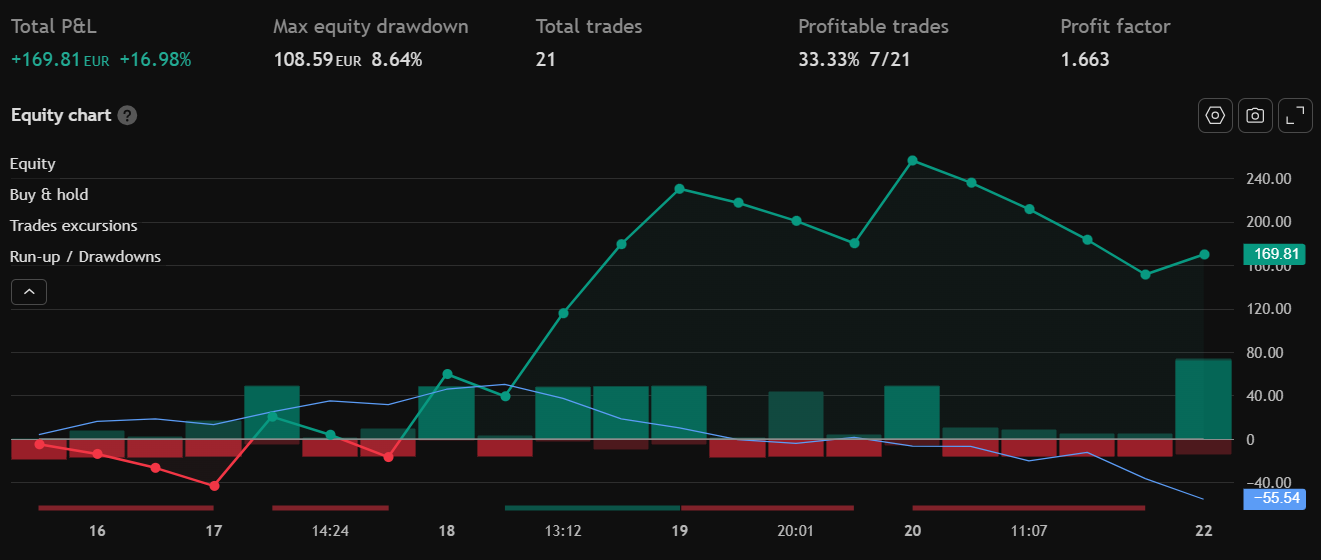Toggle Run-up / Drawdowns in the legend
Viewport: 1321px width, 560px height.
coord(85,257)
